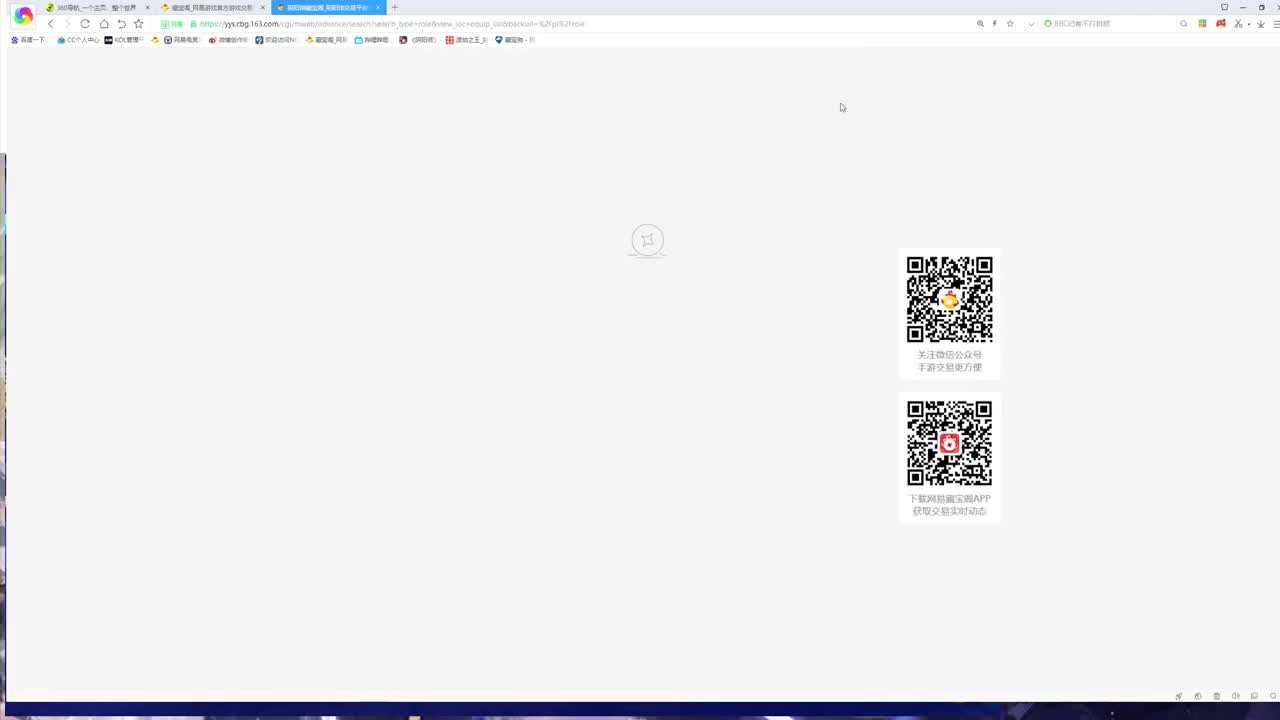Click the yellow icon bookmark after KOL管理
The image size is (1280, 720).
pyautogui.click(x=155, y=40)
